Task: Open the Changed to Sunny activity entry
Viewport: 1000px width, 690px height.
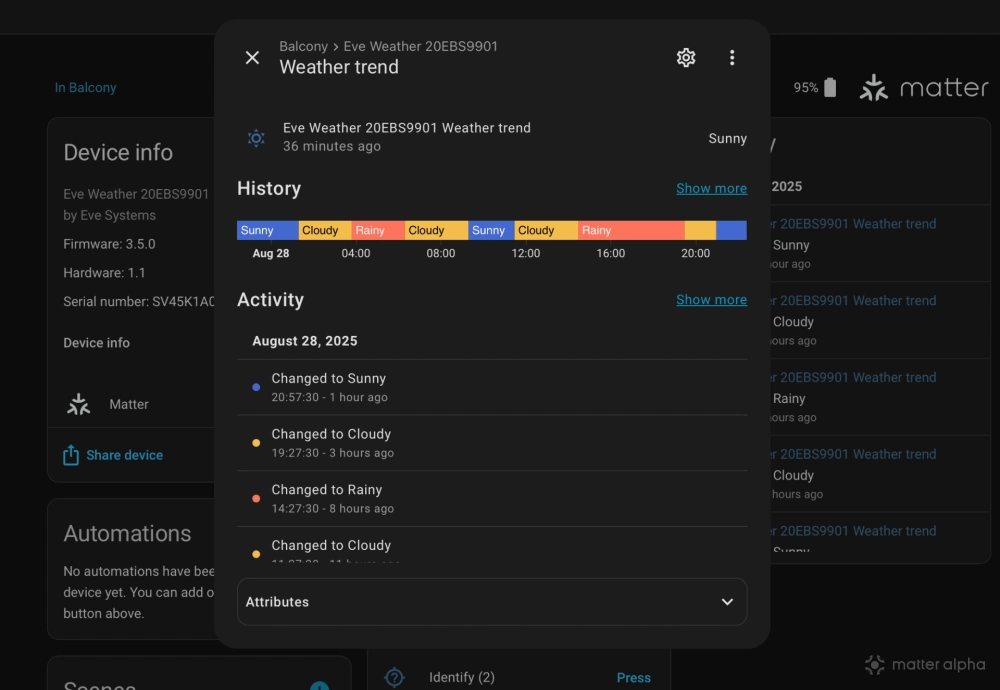Action: point(328,387)
